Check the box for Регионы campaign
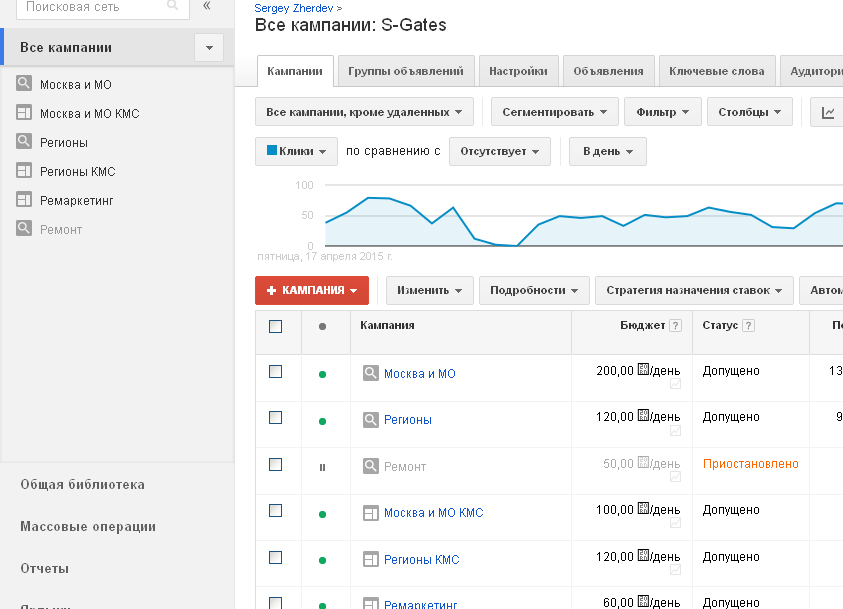 [x=275, y=418]
